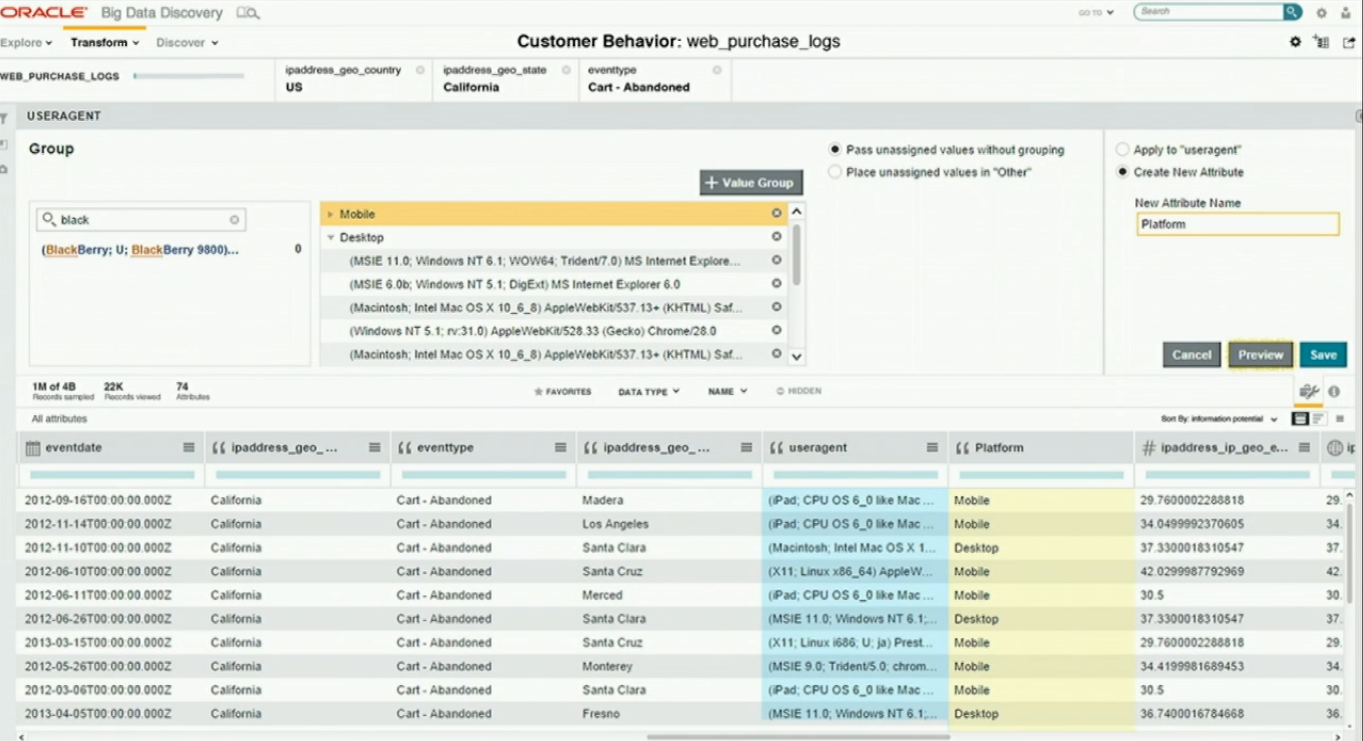
Task: Delete the Desktop value group
Action: click(776, 237)
